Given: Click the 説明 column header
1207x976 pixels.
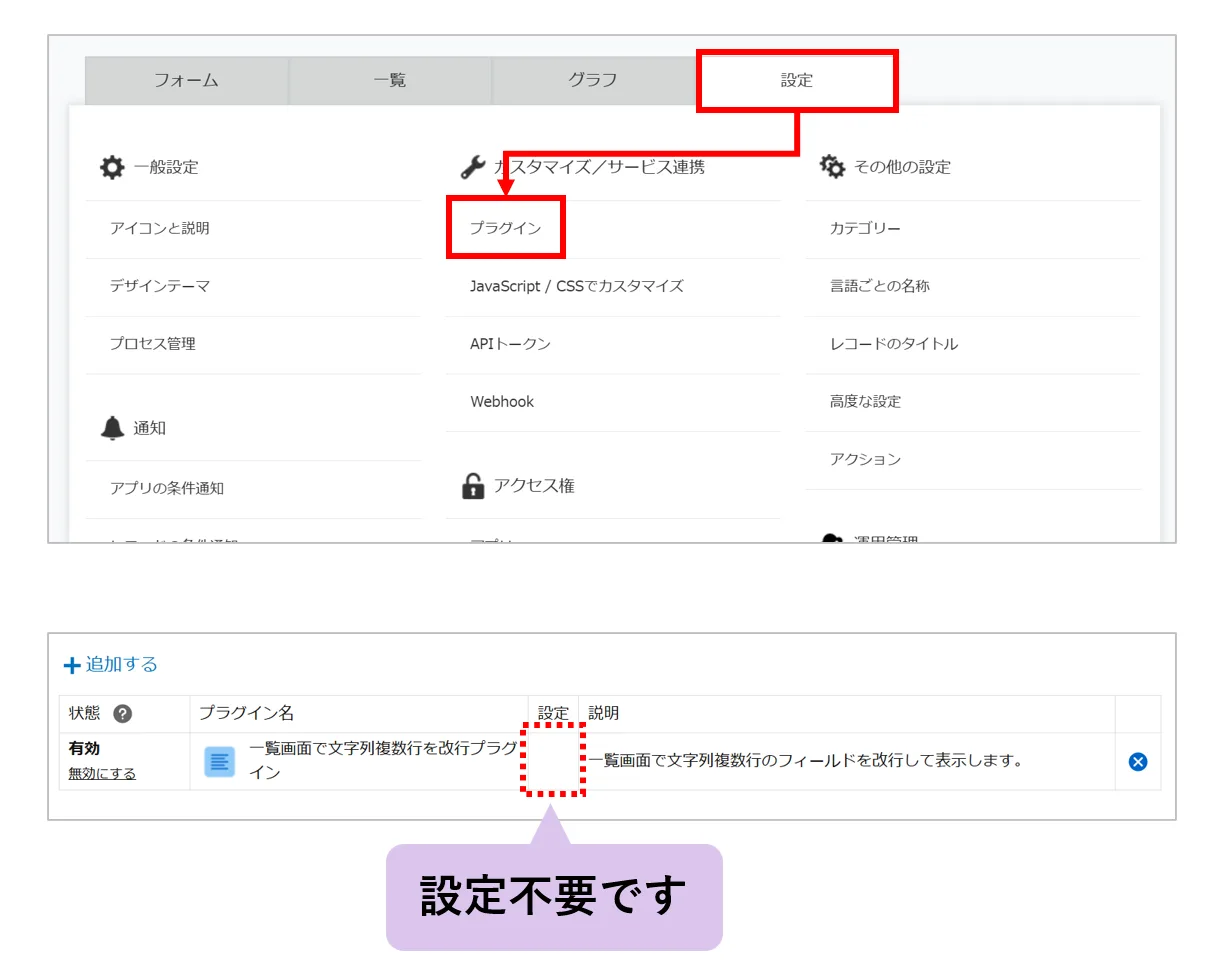Looking at the screenshot, I should click(x=603, y=713).
